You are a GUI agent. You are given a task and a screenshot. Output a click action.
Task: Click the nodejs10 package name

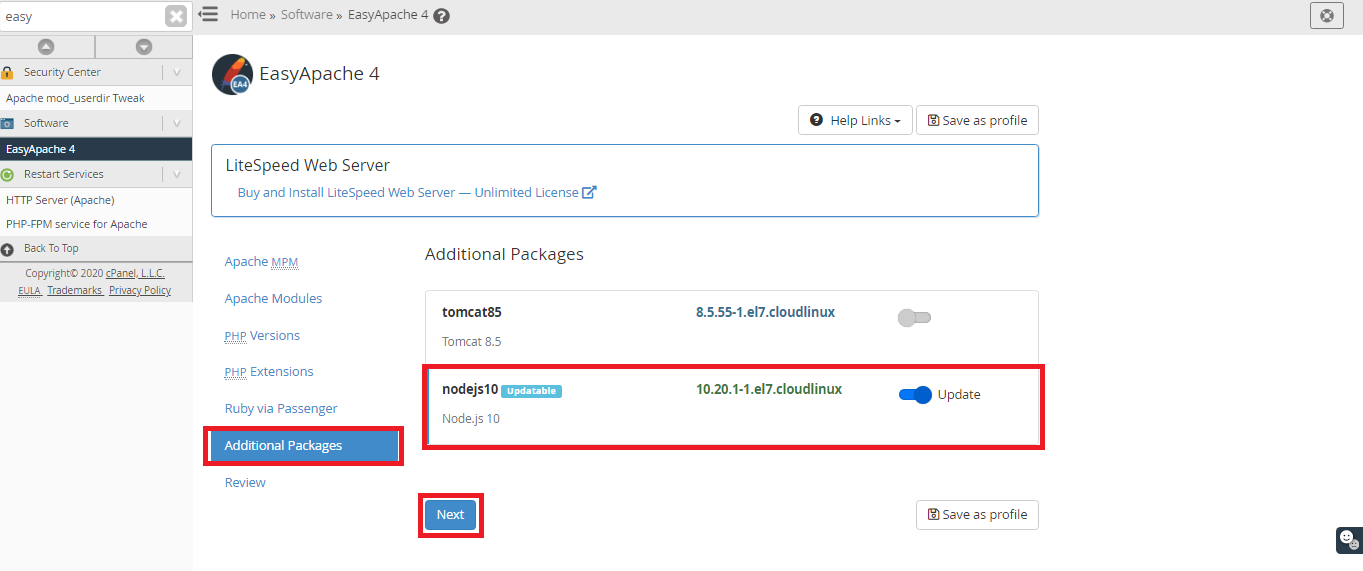470,389
